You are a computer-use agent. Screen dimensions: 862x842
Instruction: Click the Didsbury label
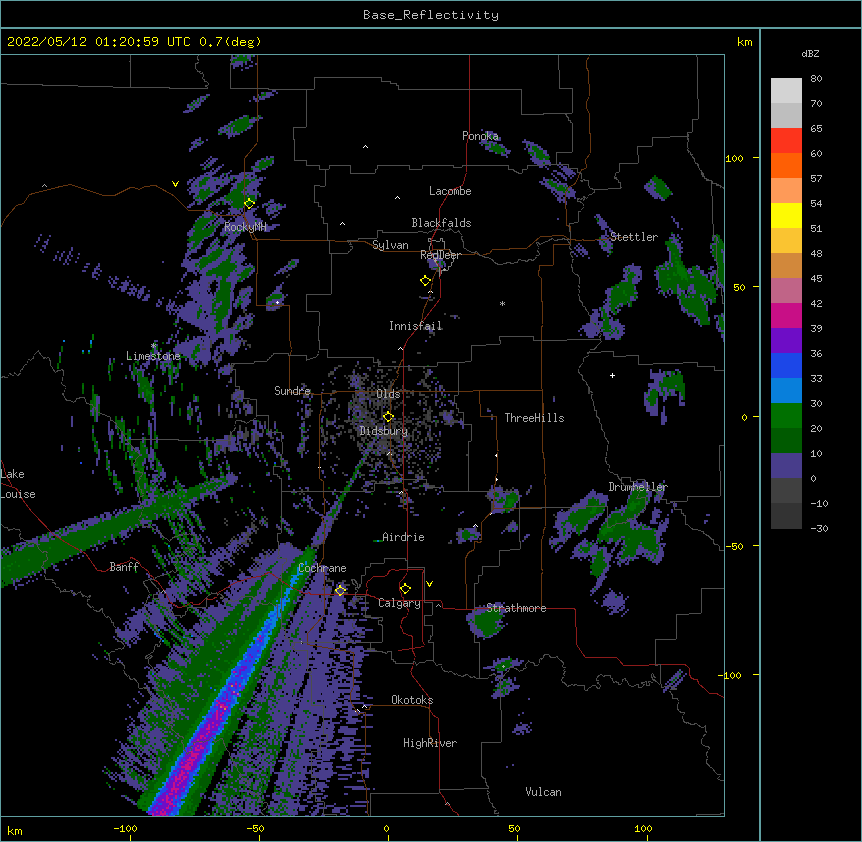tap(384, 431)
